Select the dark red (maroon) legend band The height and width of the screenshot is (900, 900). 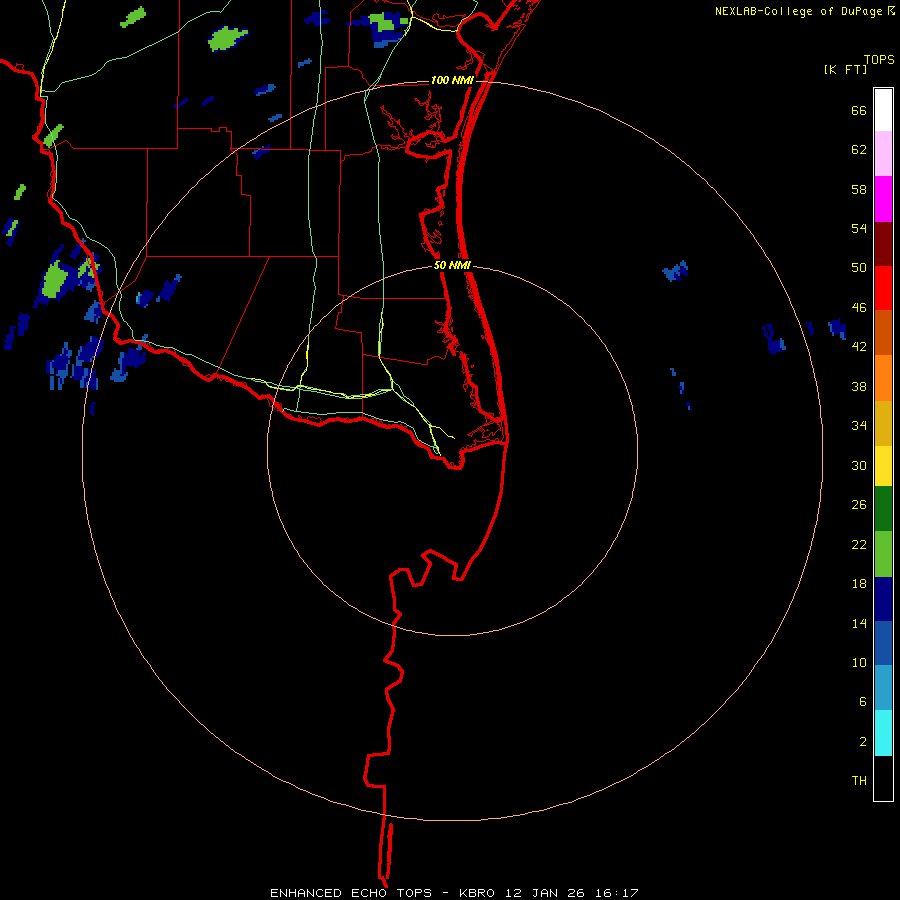[883, 243]
